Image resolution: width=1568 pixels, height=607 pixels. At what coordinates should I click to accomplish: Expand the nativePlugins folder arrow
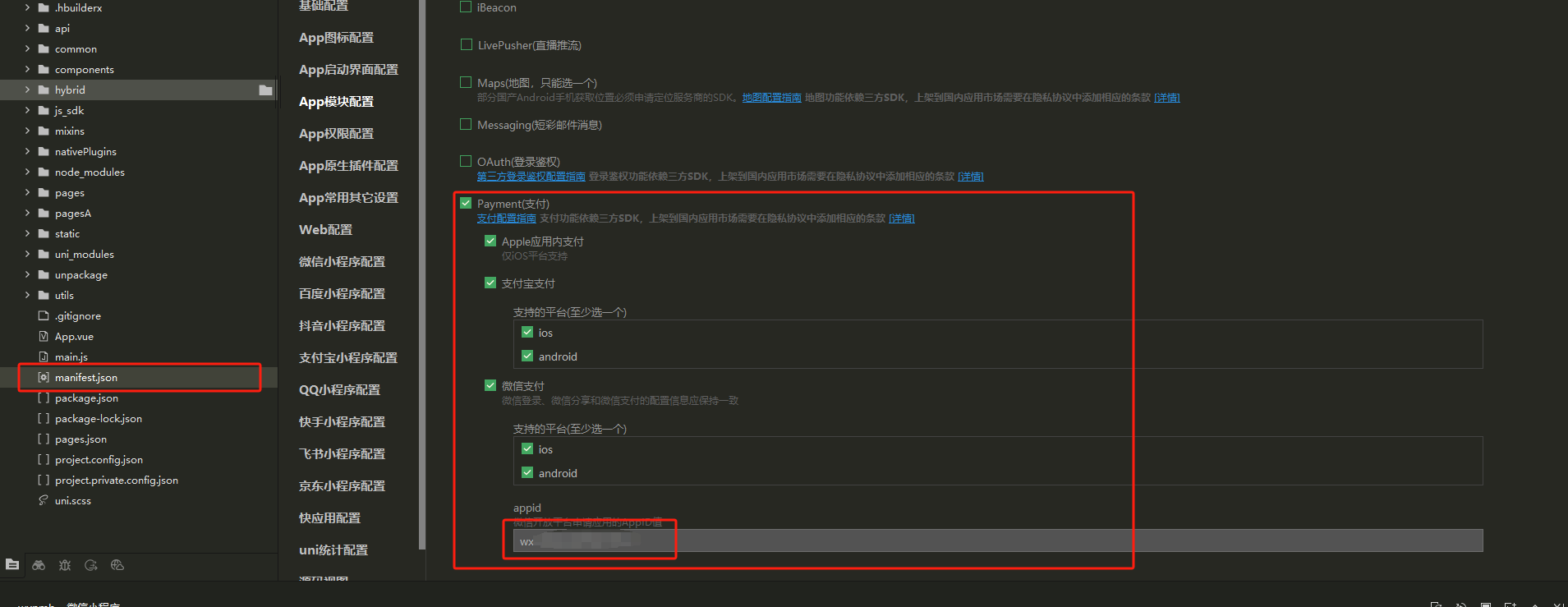tap(27, 151)
